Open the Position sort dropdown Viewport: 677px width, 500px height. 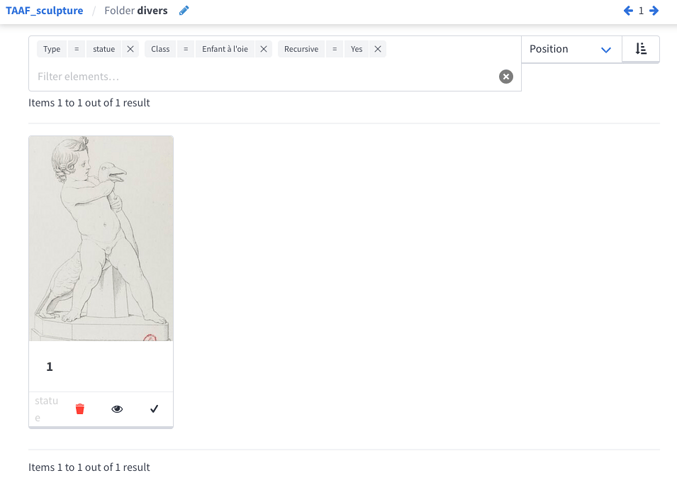(571, 49)
